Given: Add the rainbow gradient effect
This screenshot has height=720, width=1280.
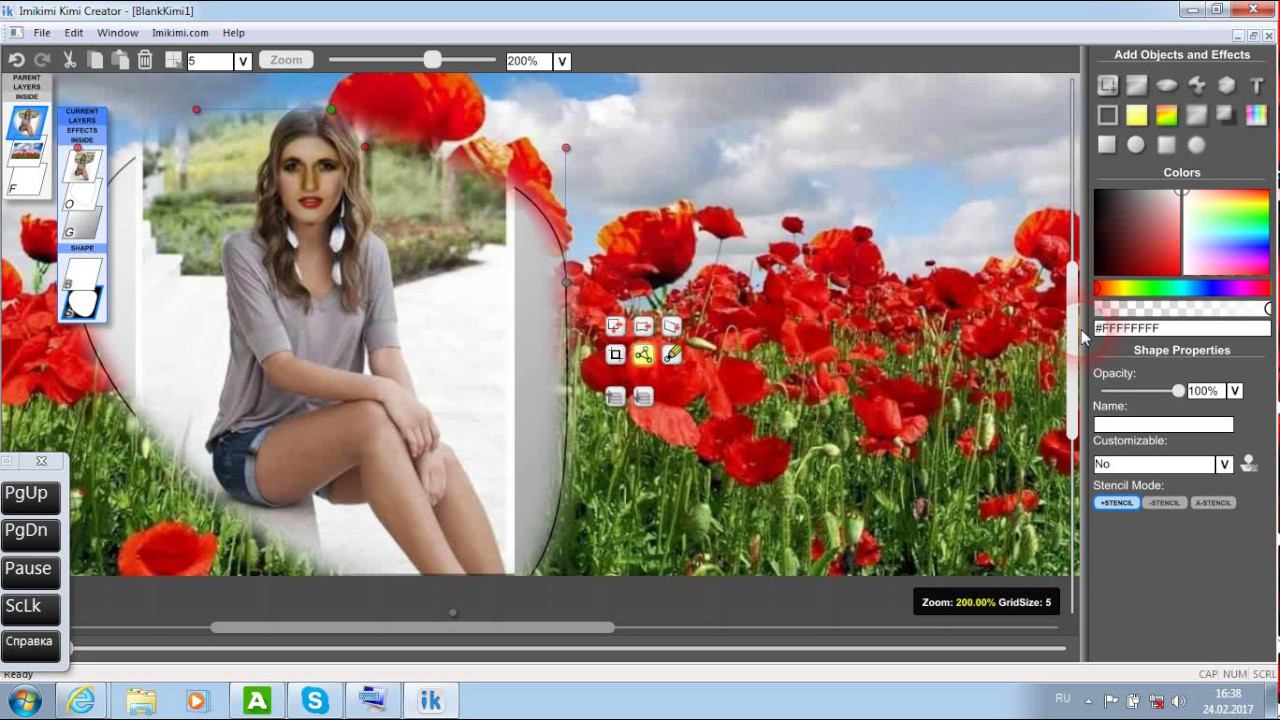Looking at the screenshot, I should (x=1167, y=116).
